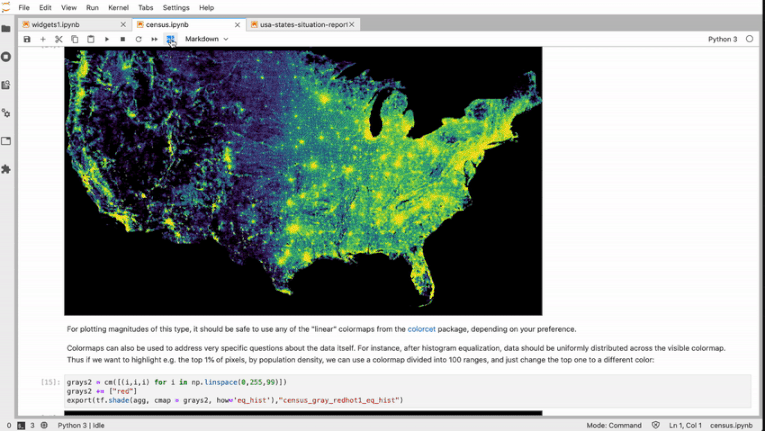Switch to the widgets1.ipynb tab

click(x=74, y=24)
